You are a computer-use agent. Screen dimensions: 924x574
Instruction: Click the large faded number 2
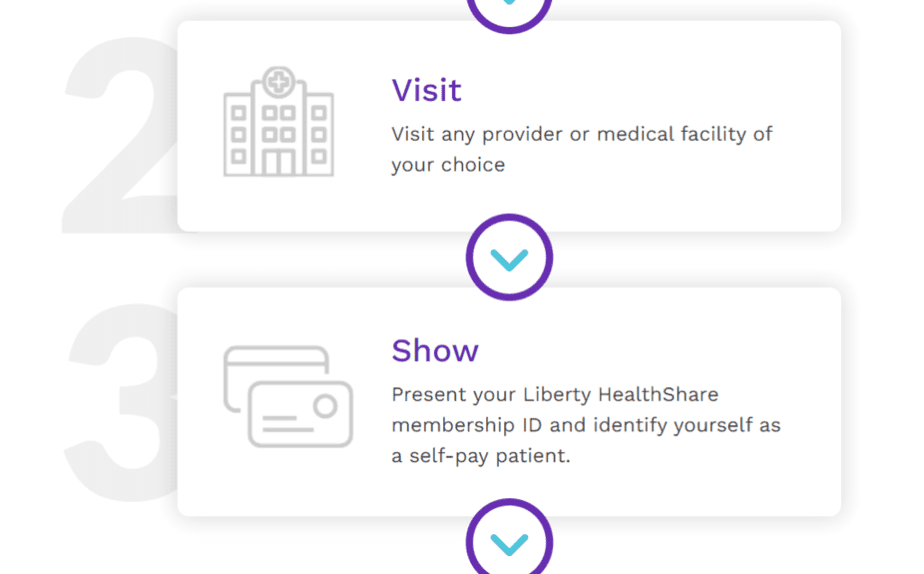click(x=120, y=135)
